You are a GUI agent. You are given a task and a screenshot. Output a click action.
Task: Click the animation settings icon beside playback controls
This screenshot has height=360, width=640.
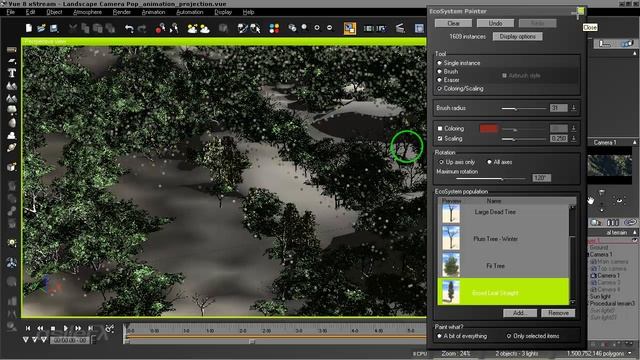coord(109,328)
